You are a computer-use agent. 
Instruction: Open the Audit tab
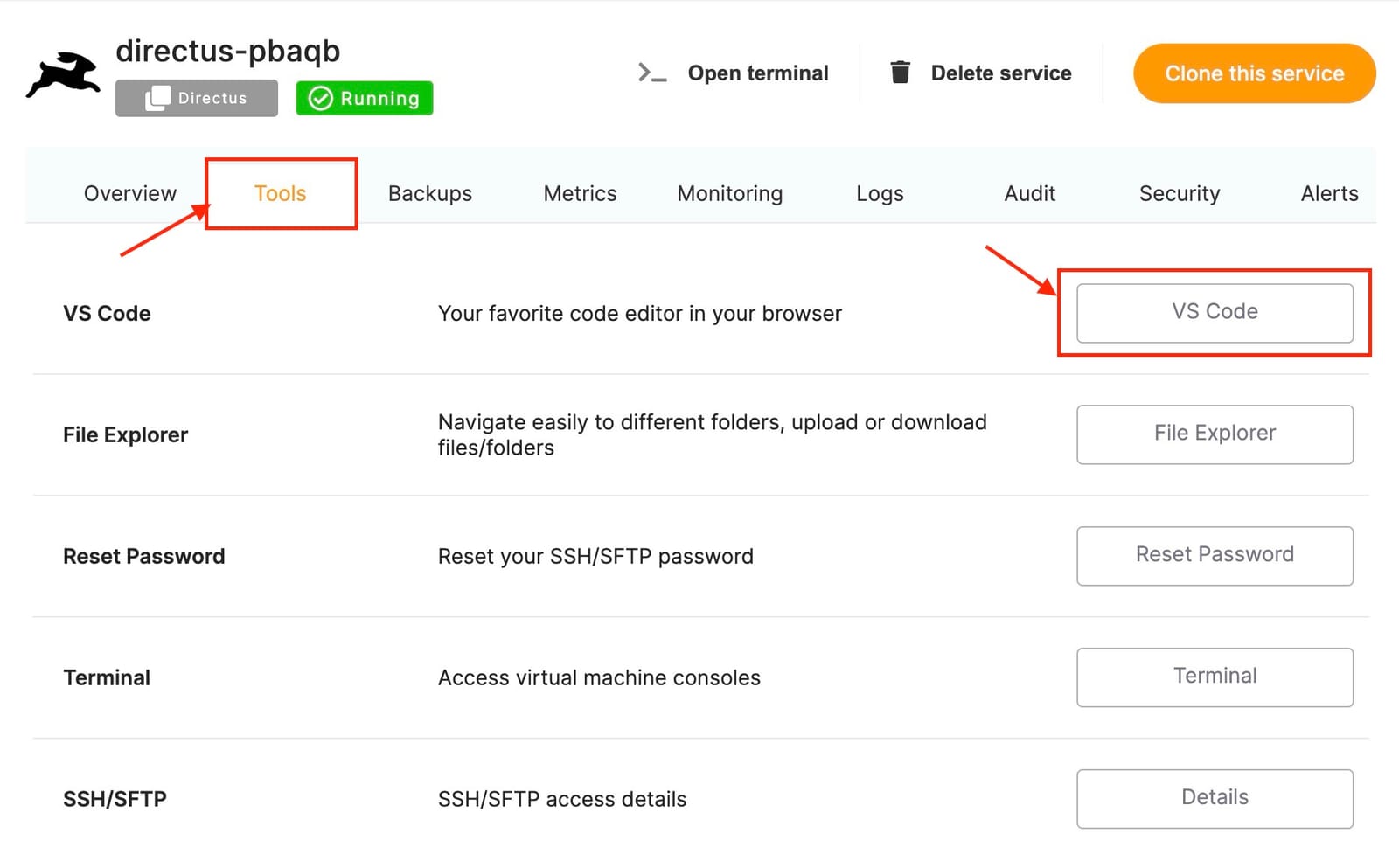(1029, 193)
